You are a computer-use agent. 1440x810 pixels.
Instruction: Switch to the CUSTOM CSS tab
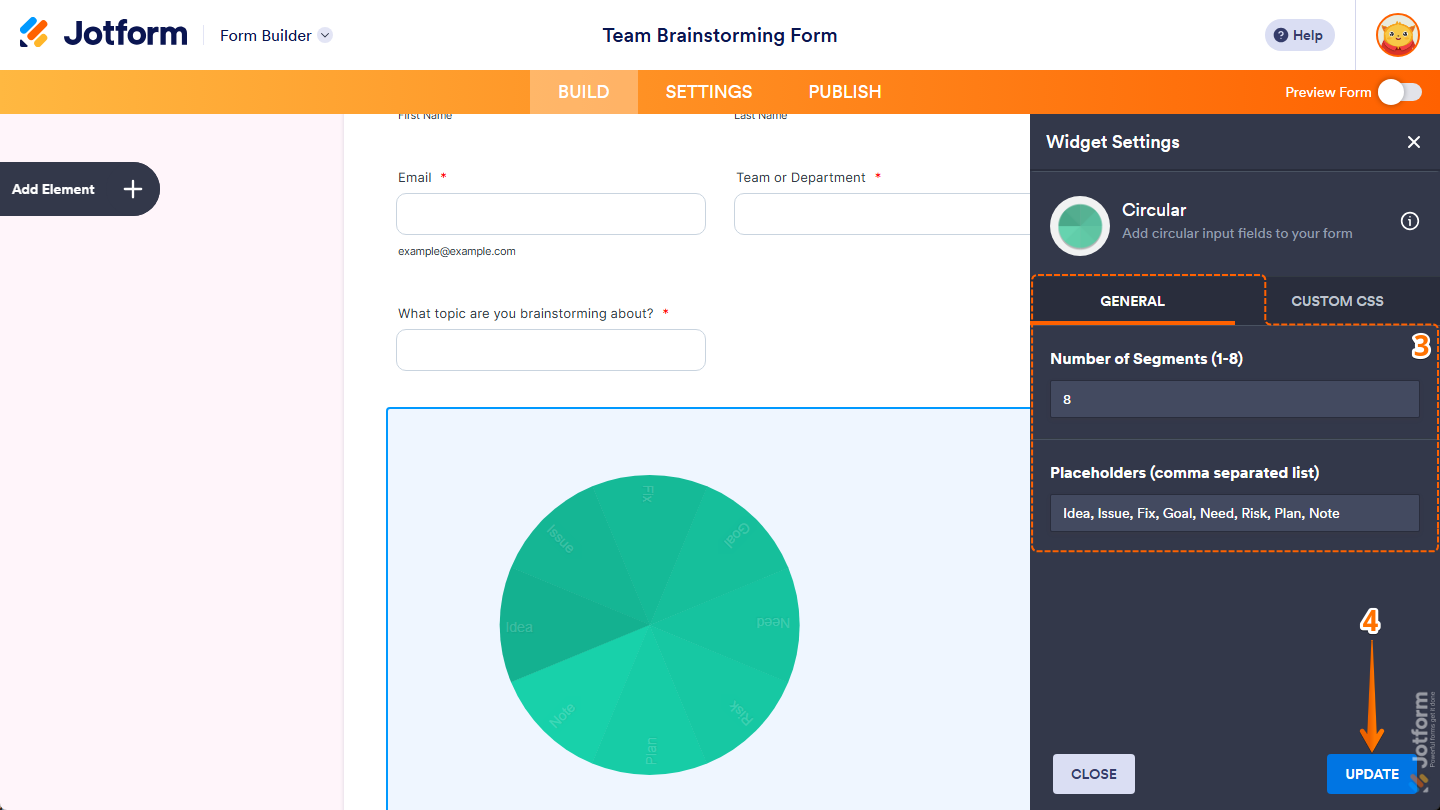1337,300
